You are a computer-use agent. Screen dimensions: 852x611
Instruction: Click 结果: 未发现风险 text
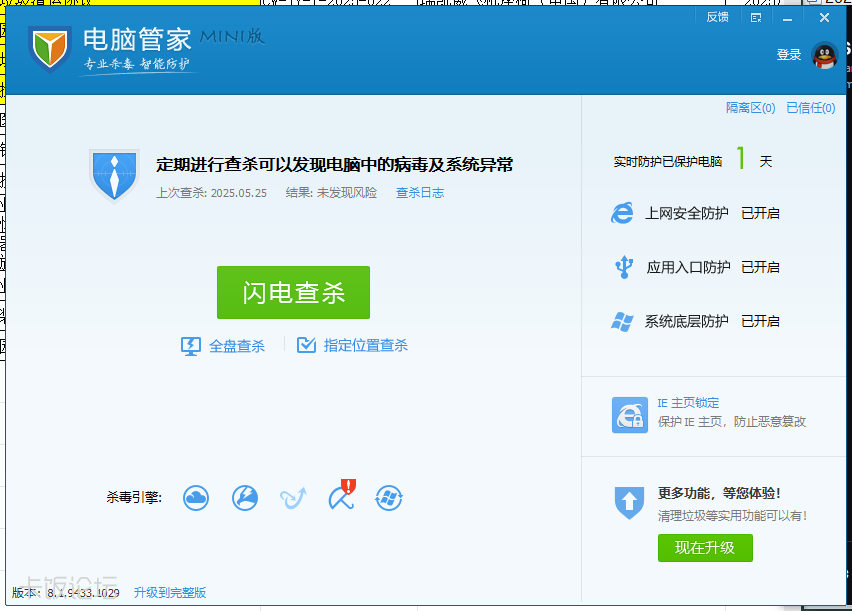(331, 193)
